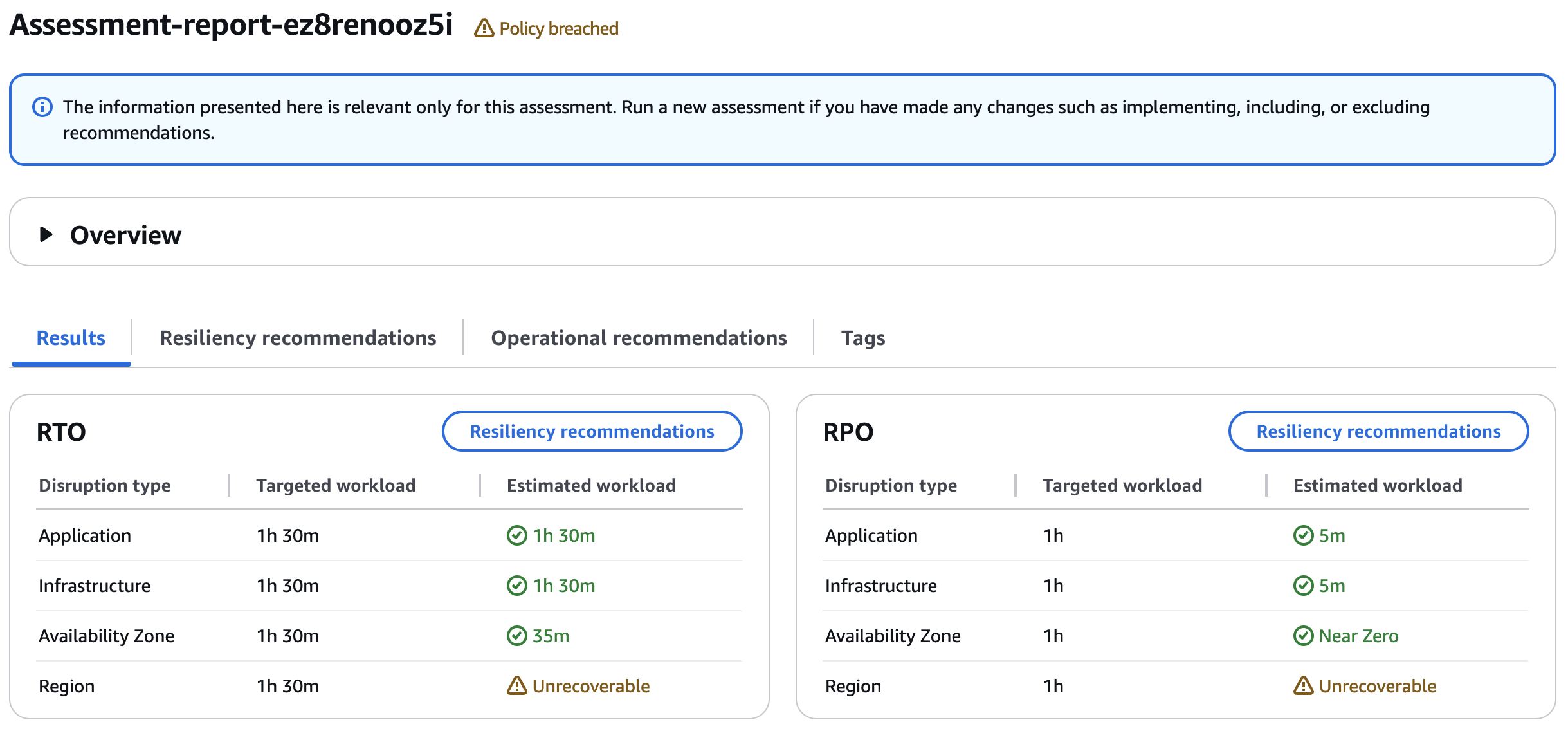Click the warning icon beside Unrecoverable in RPO table
The image size is (1568, 731).
pos(1304,686)
